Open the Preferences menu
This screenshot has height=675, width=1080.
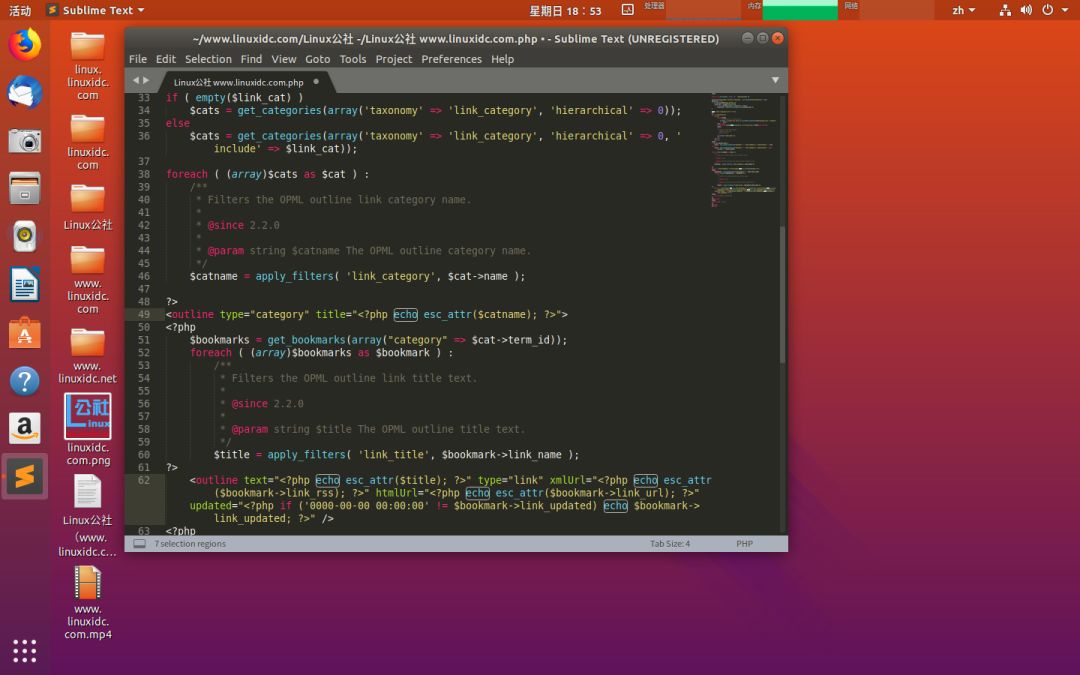tap(451, 59)
